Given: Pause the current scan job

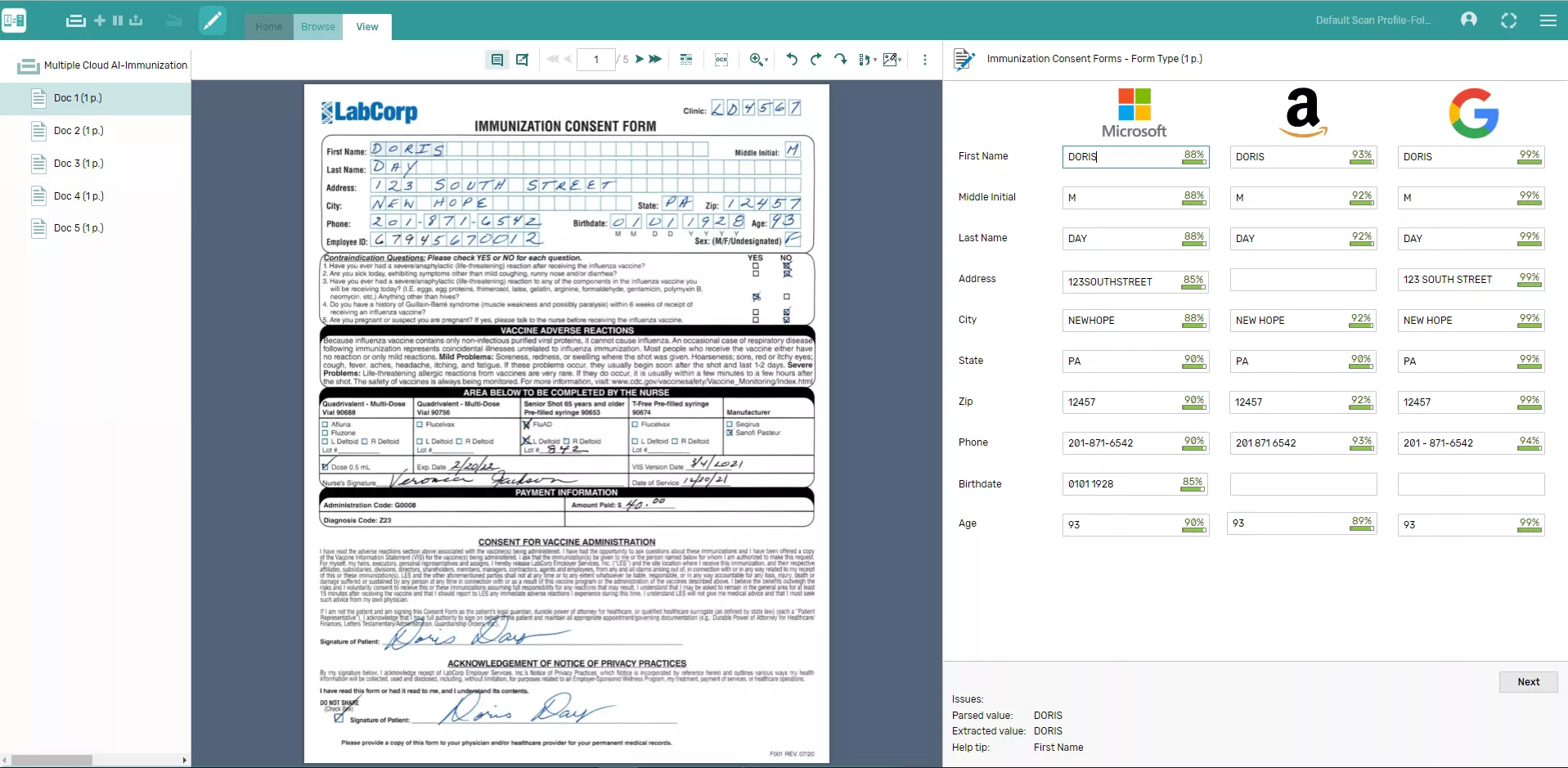Looking at the screenshot, I should 118,20.
